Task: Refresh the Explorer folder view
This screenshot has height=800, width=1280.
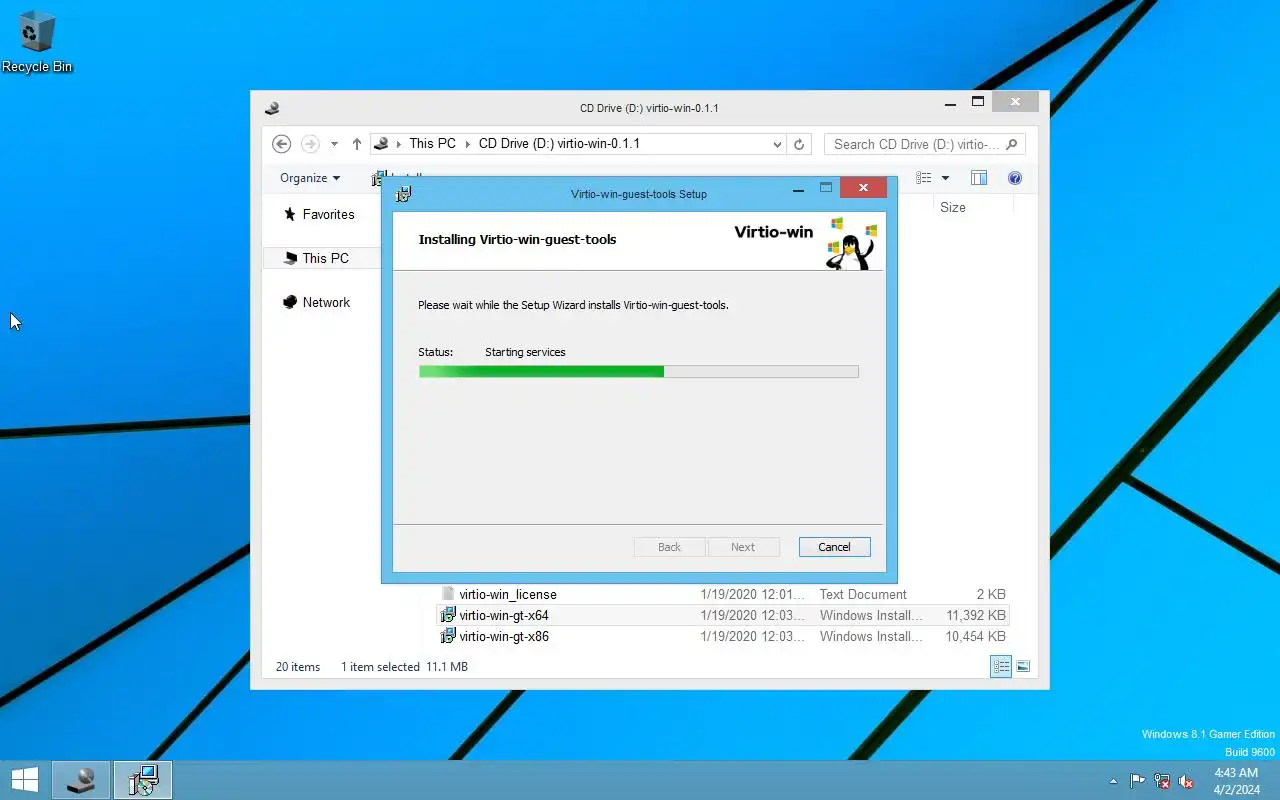Action: point(798,144)
